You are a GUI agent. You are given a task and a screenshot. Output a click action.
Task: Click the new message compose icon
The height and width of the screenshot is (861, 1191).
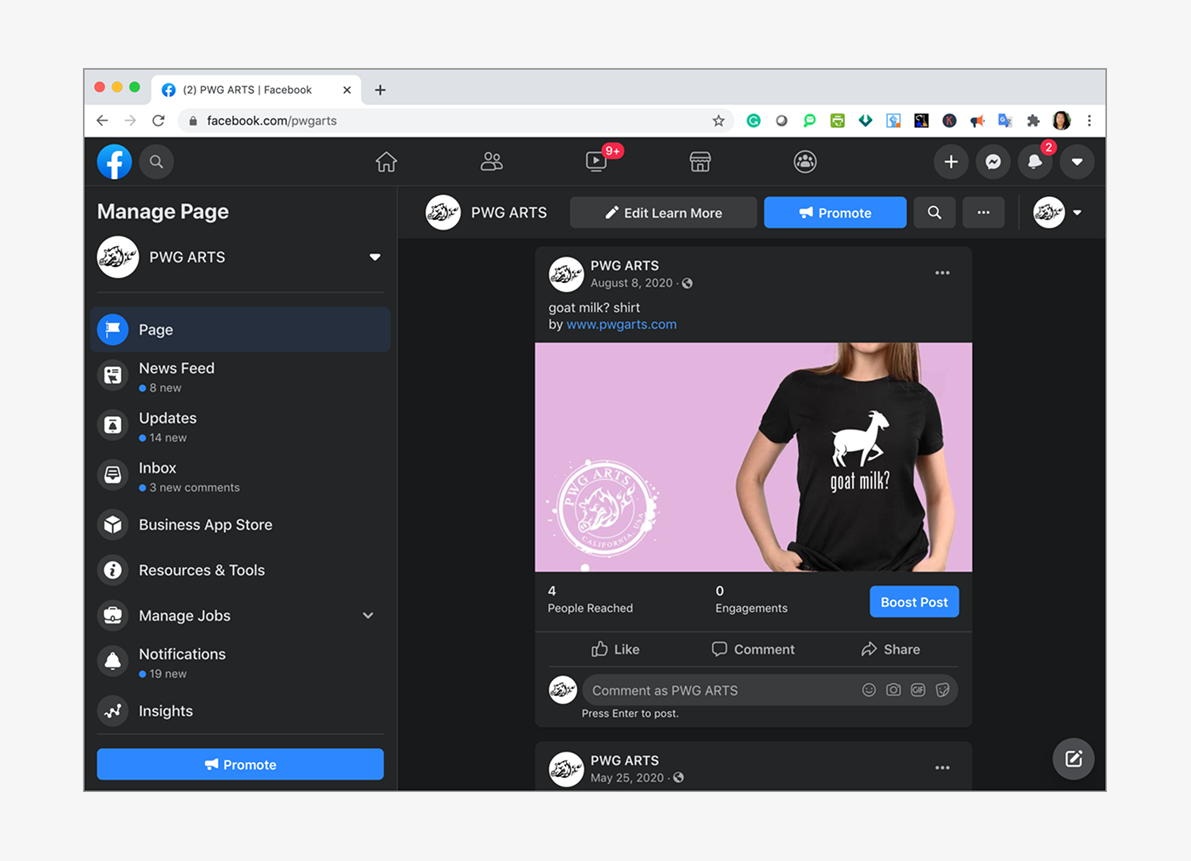[x=1073, y=759]
